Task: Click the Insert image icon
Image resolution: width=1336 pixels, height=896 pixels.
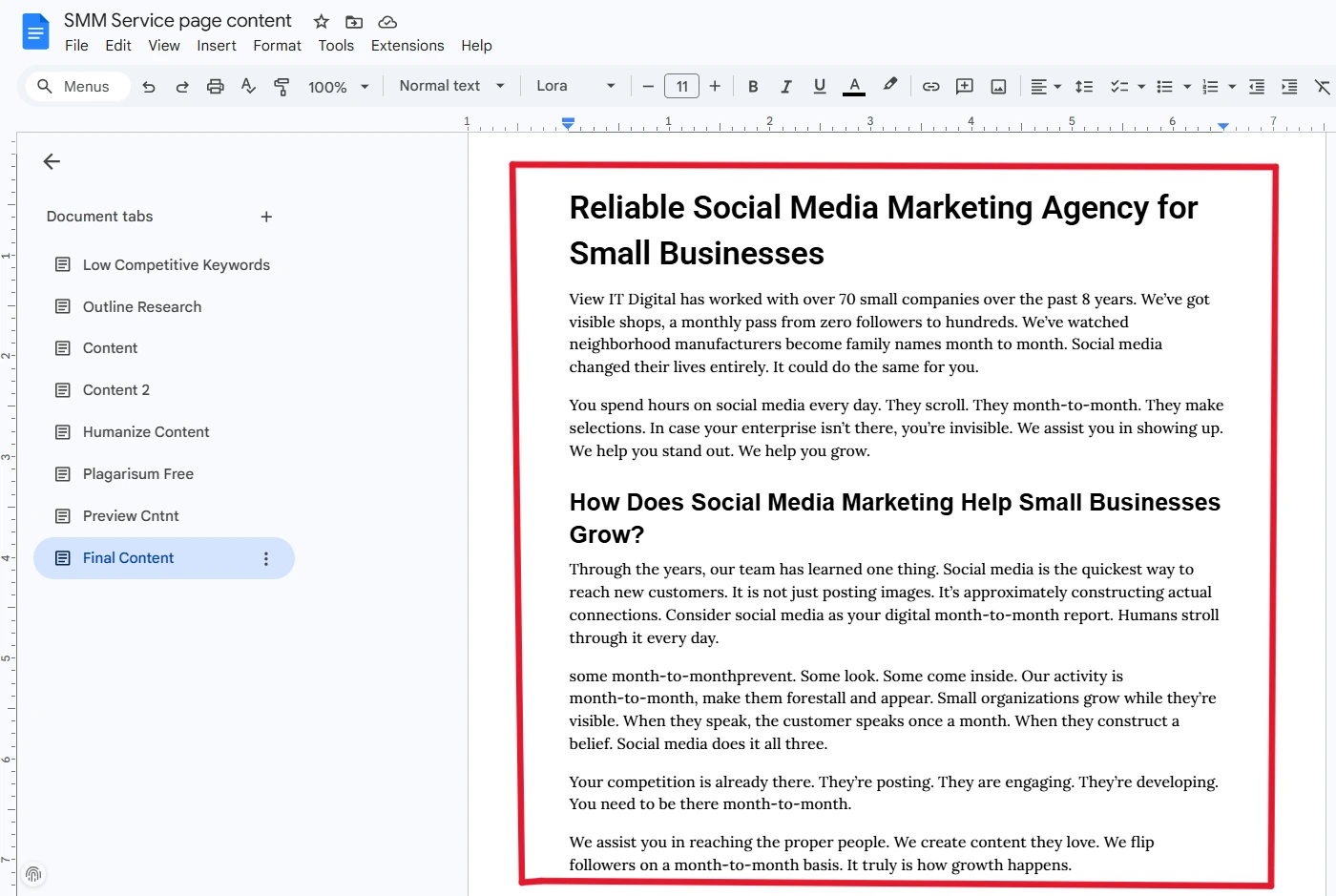Action: click(x=998, y=87)
